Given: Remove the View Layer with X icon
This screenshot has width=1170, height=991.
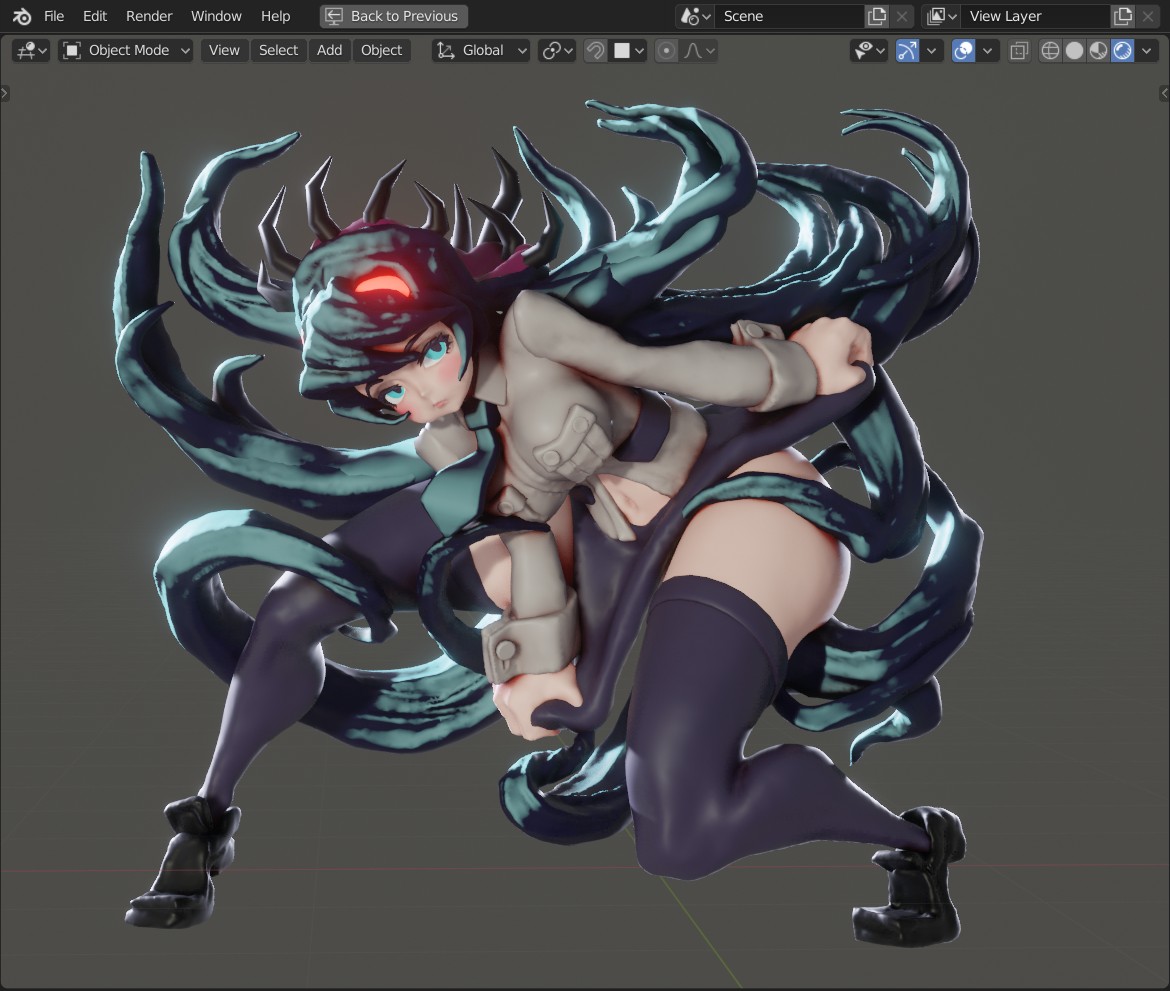Looking at the screenshot, I should click(1148, 16).
